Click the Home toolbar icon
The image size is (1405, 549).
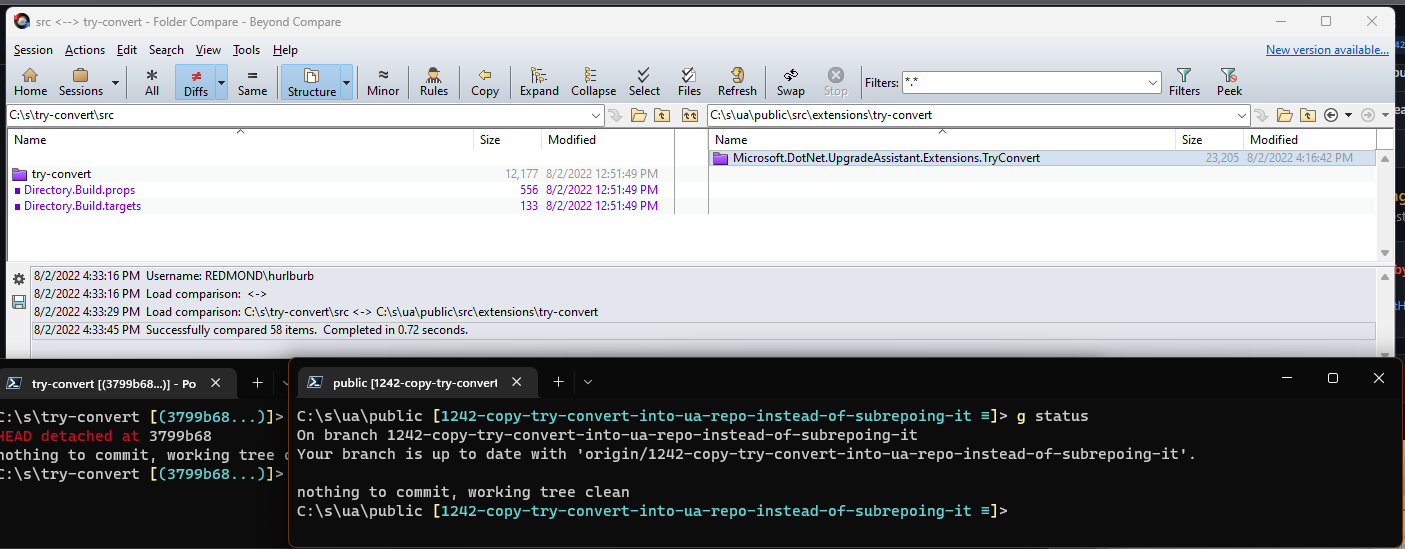30,82
